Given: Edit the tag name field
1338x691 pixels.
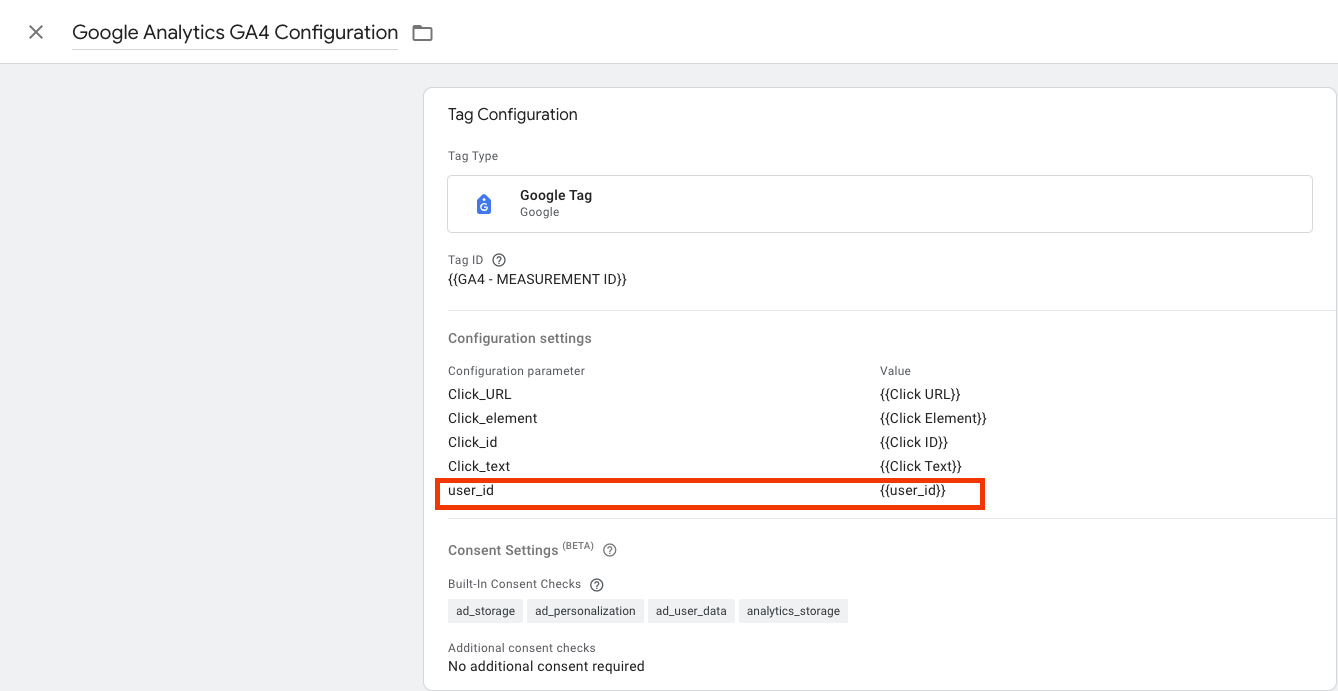Looking at the screenshot, I should tap(235, 32).
